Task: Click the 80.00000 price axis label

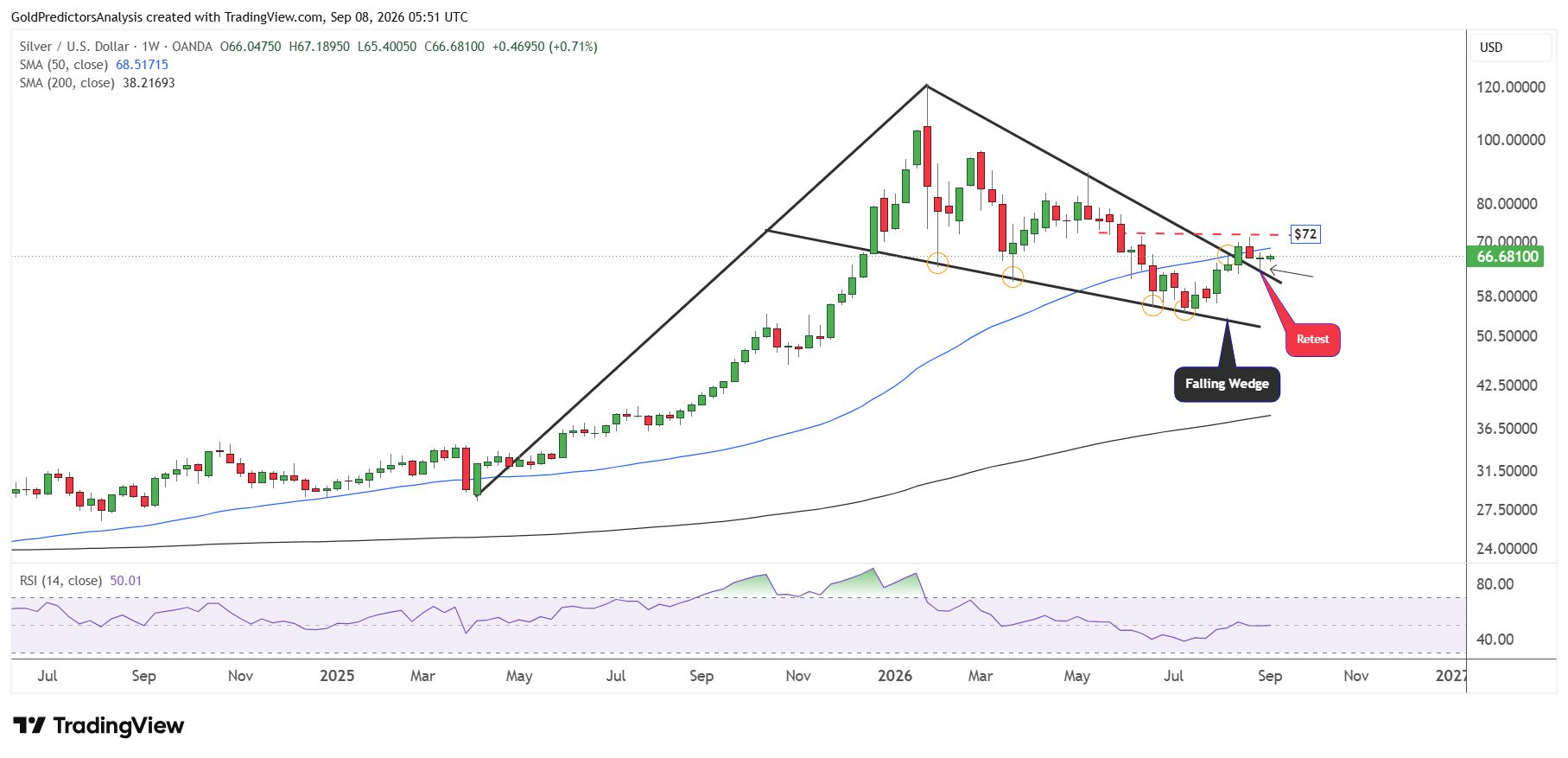Action: 1507,204
